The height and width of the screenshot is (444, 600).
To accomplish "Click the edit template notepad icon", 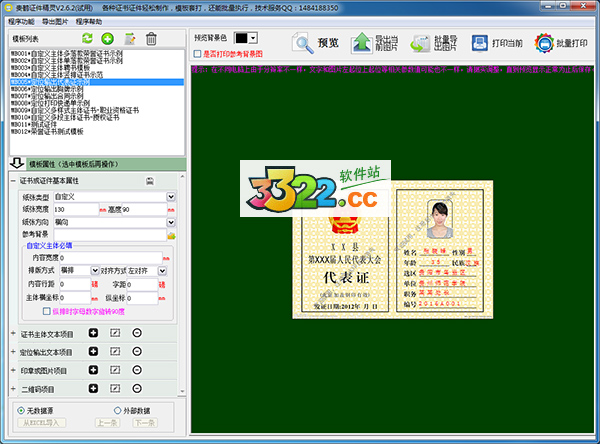I will [129, 39].
